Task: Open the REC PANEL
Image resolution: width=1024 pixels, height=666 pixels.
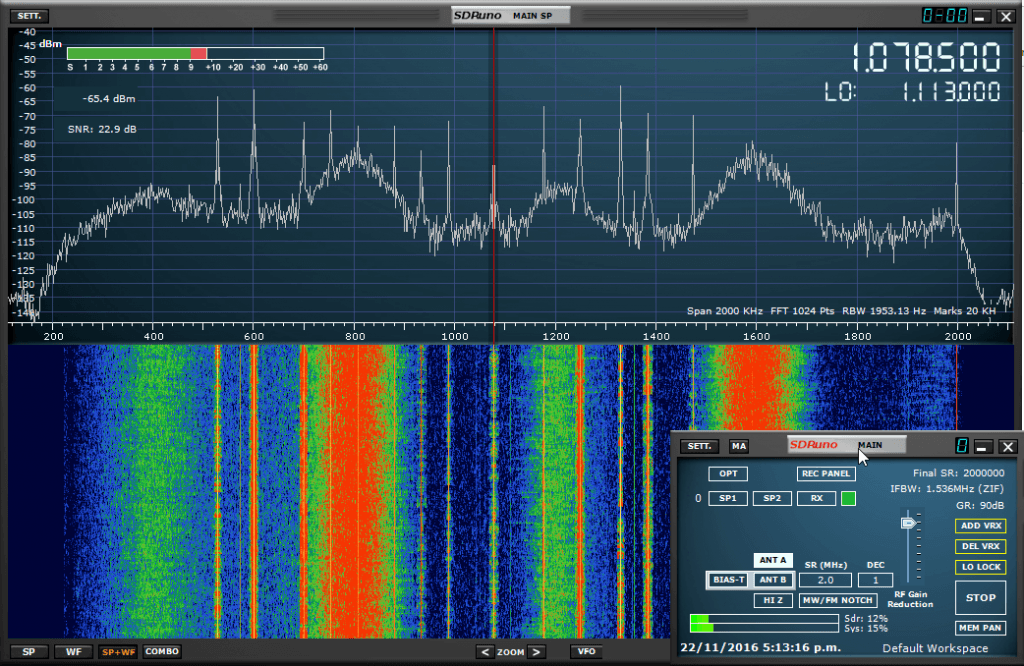Action: point(825,473)
